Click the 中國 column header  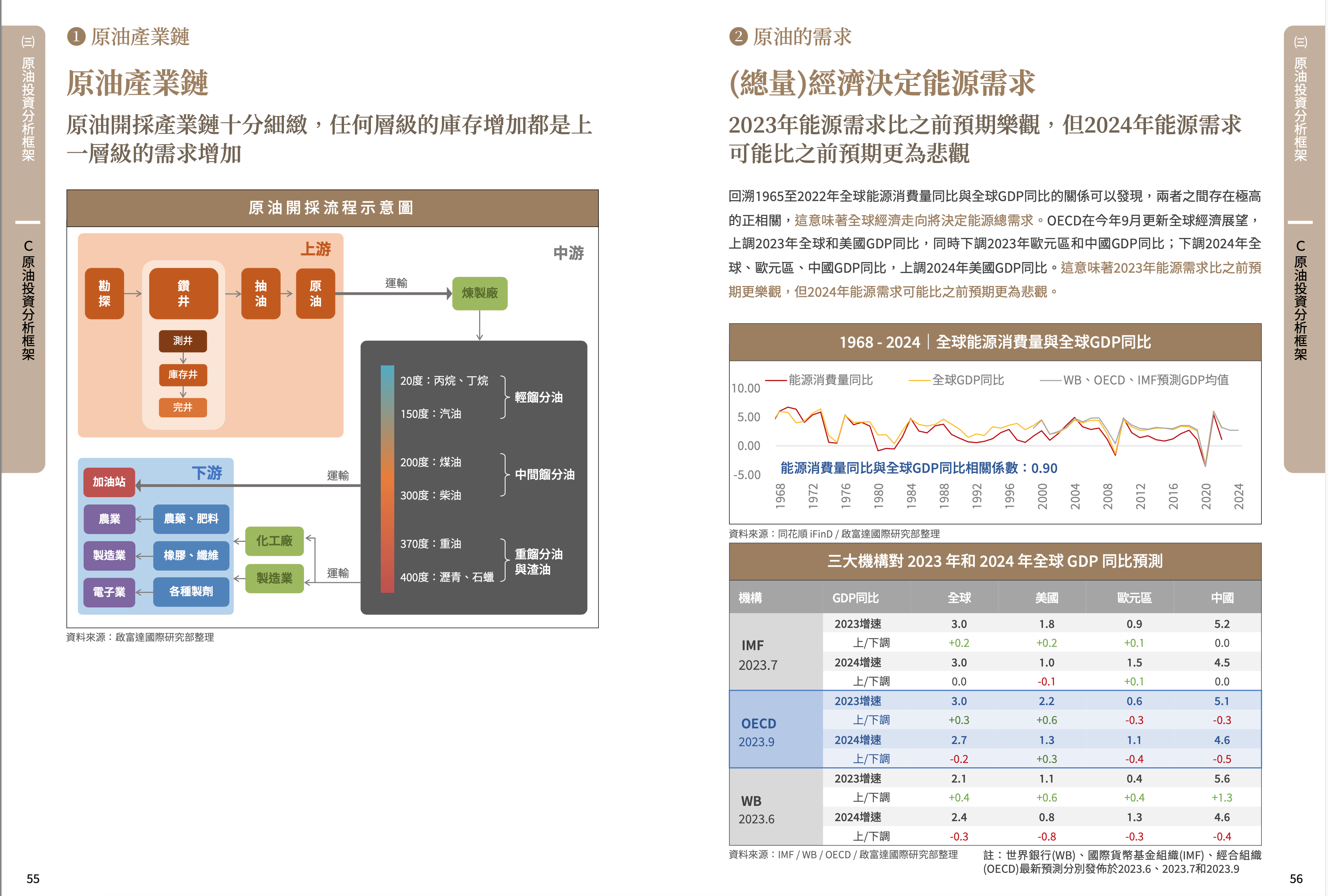click(x=1222, y=598)
